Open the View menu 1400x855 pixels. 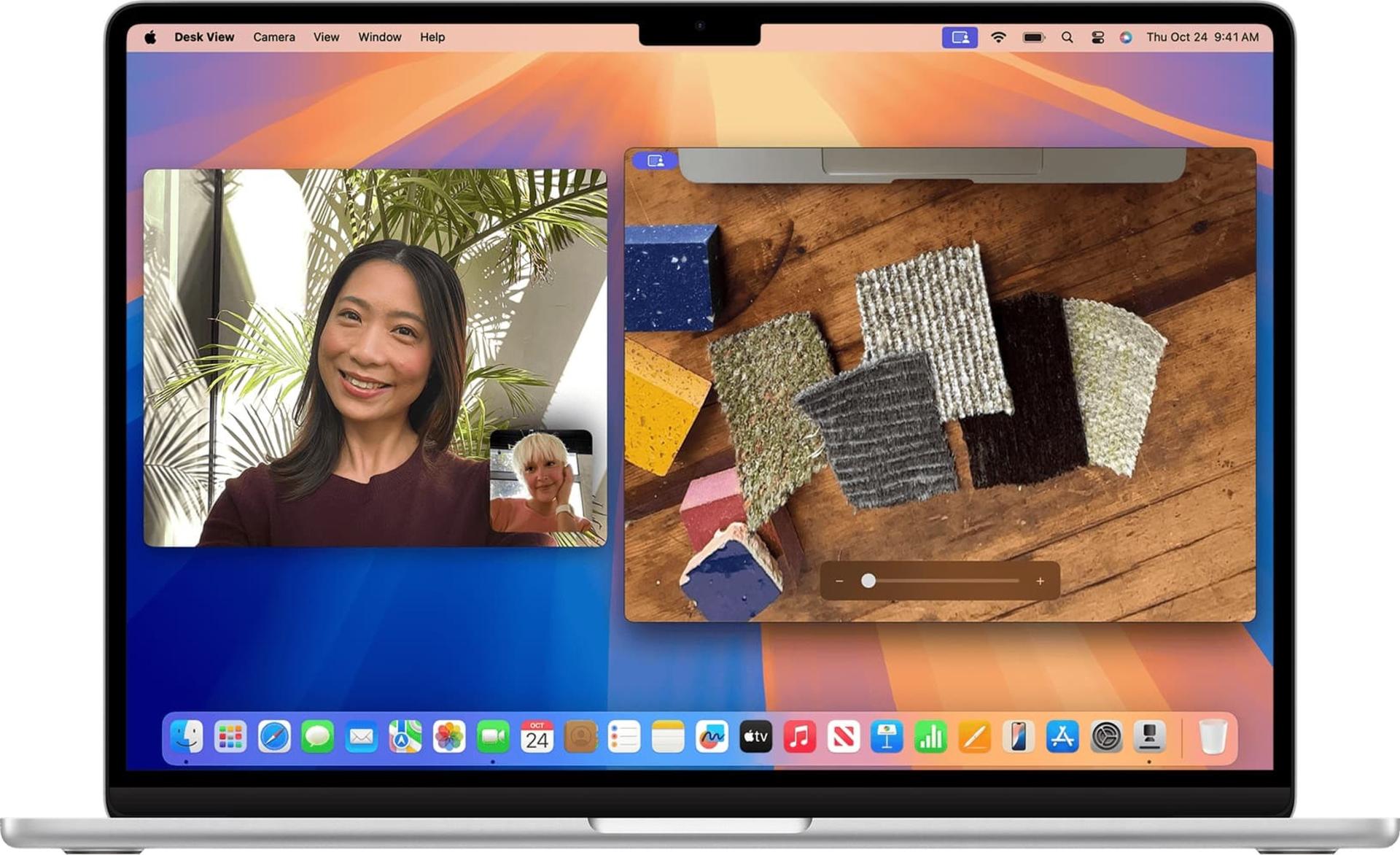coord(326,37)
